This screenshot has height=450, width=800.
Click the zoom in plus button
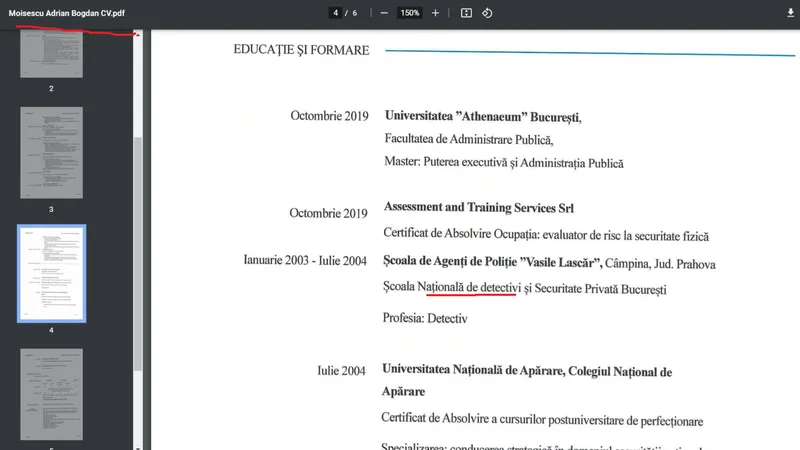(x=435, y=13)
